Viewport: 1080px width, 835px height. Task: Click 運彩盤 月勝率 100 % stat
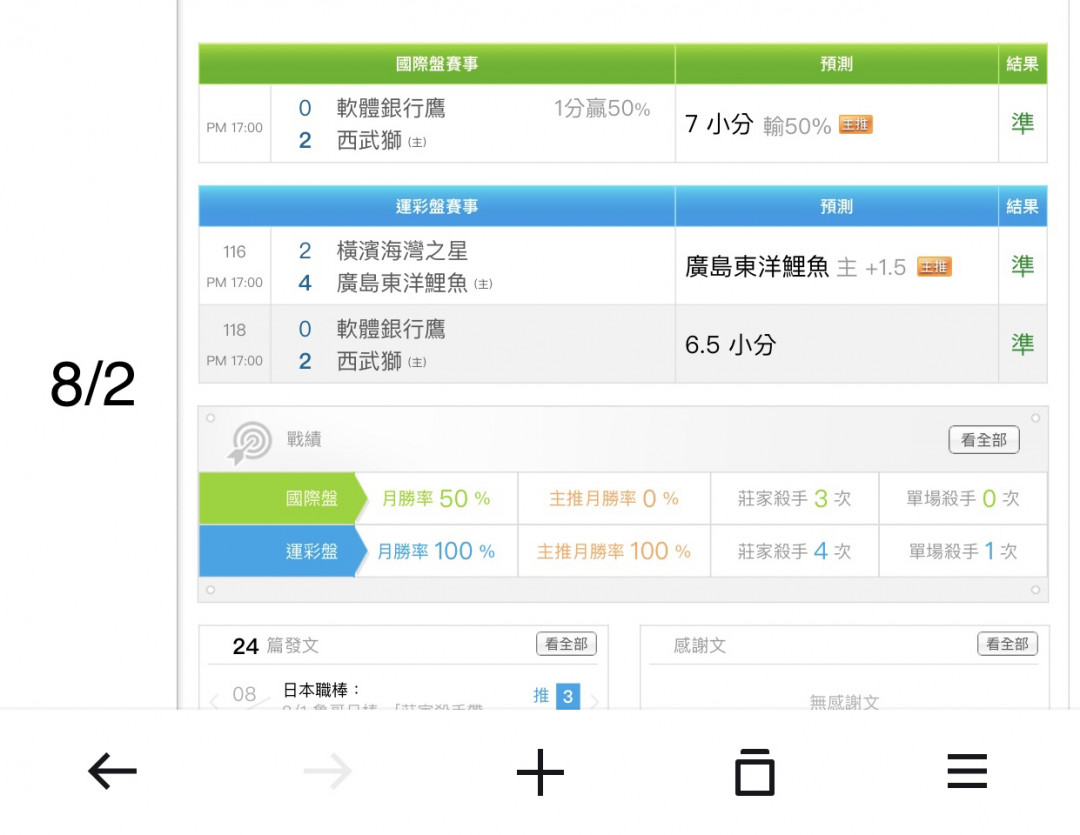pyautogui.click(x=436, y=551)
